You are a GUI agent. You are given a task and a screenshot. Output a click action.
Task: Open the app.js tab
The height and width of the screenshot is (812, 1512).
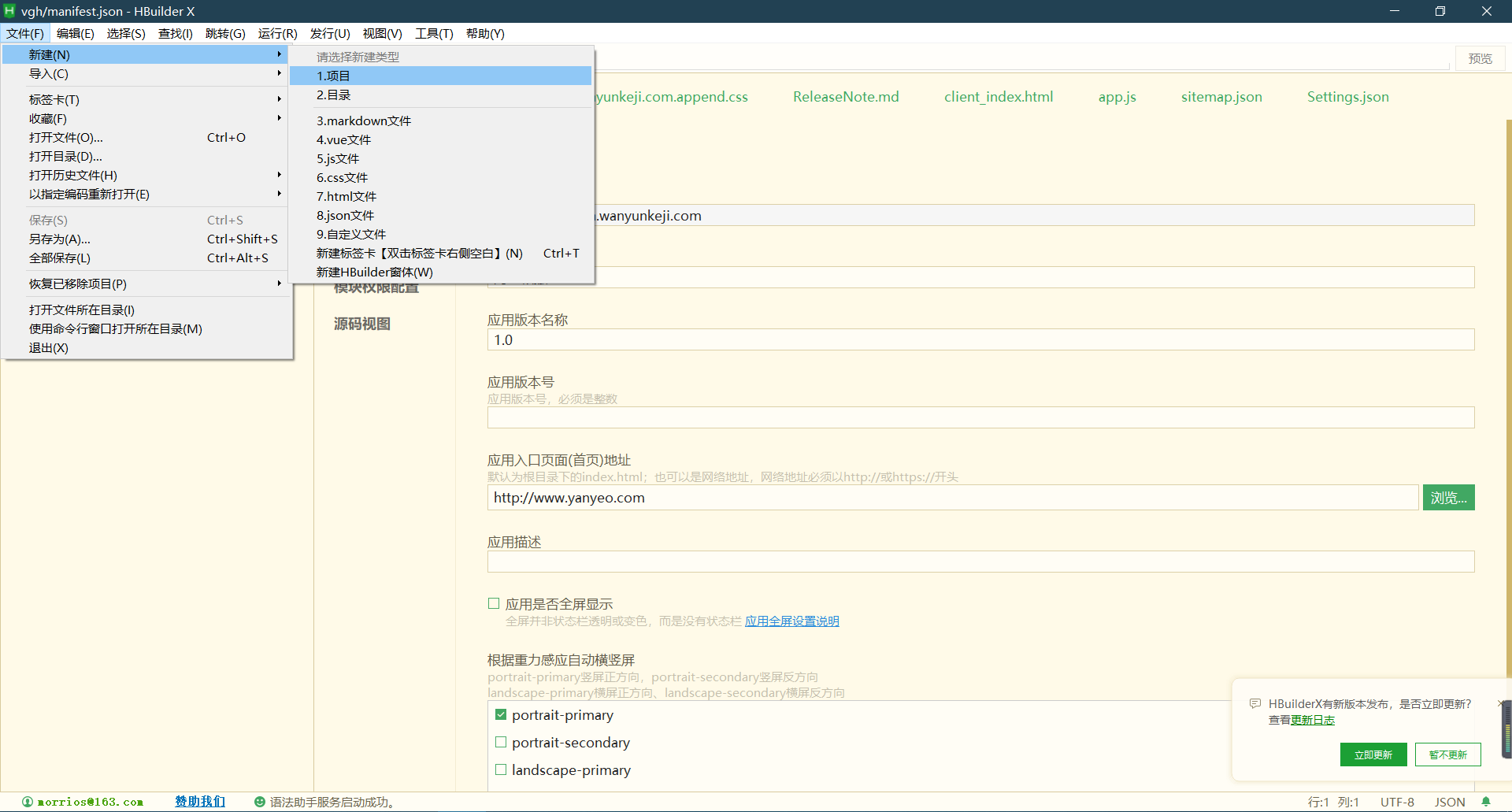tap(1117, 96)
